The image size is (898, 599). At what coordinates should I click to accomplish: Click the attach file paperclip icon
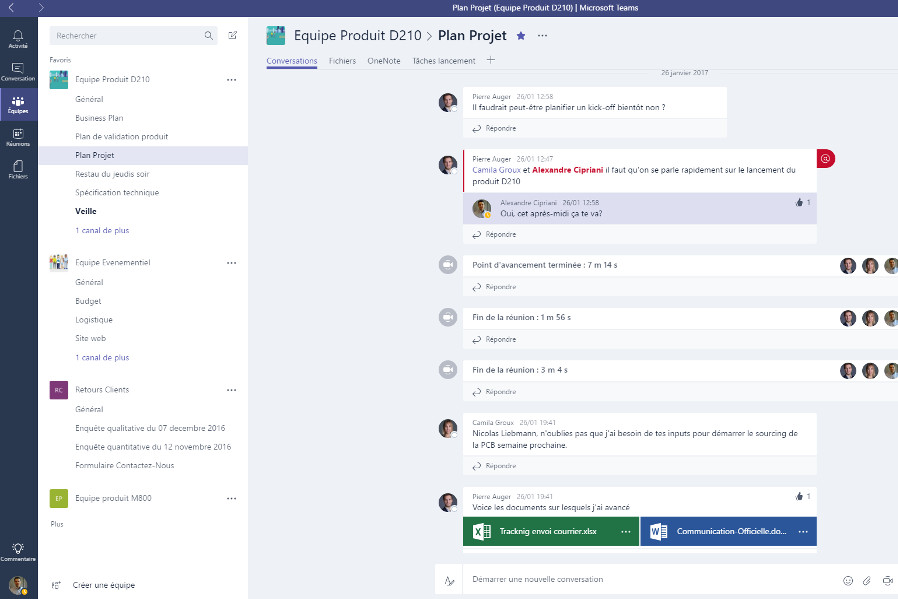coord(867,581)
